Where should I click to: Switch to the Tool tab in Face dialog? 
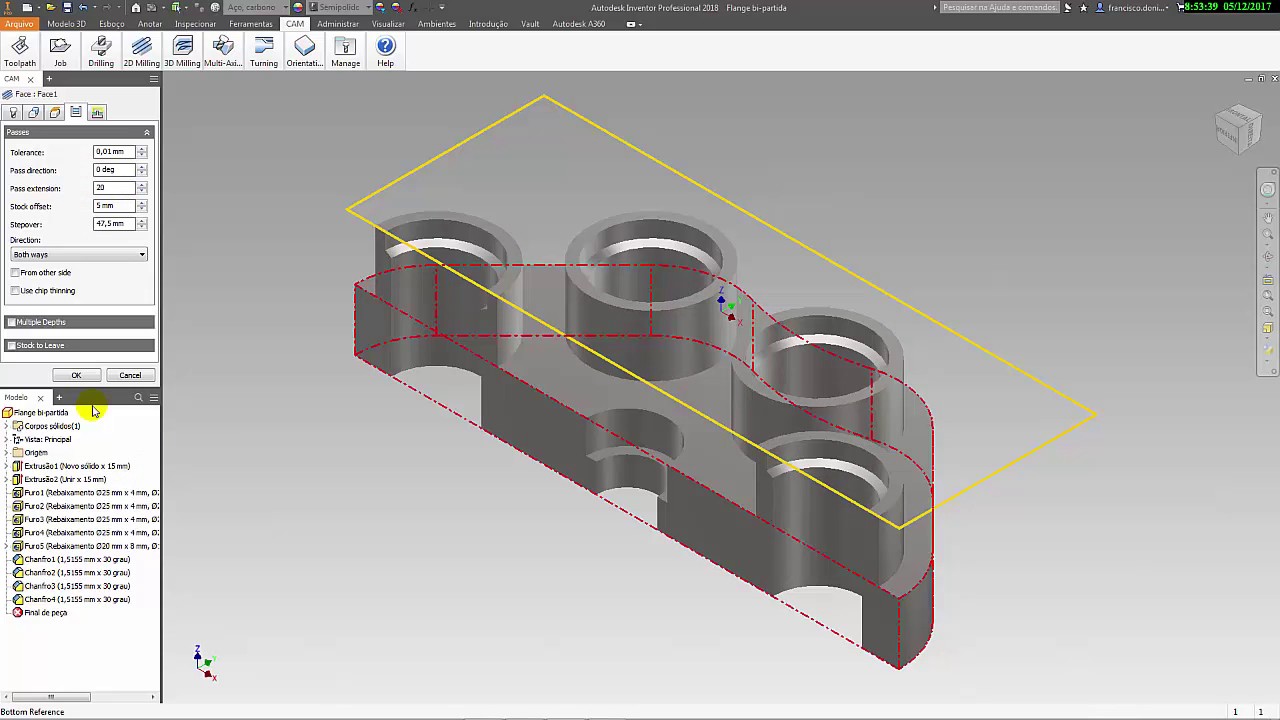click(x=13, y=113)
